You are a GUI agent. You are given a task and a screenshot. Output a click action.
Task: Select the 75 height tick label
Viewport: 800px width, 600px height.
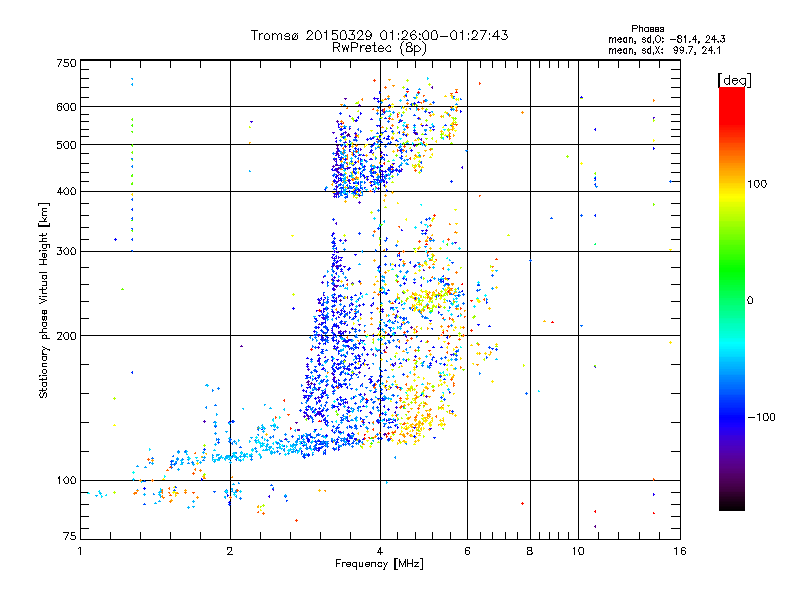(70, 536)
